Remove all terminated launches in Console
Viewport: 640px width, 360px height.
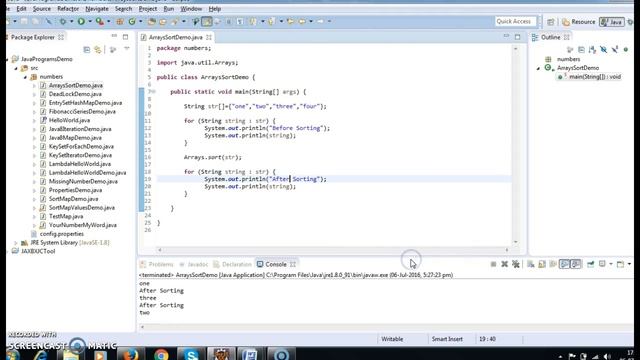tap(516, 264)
